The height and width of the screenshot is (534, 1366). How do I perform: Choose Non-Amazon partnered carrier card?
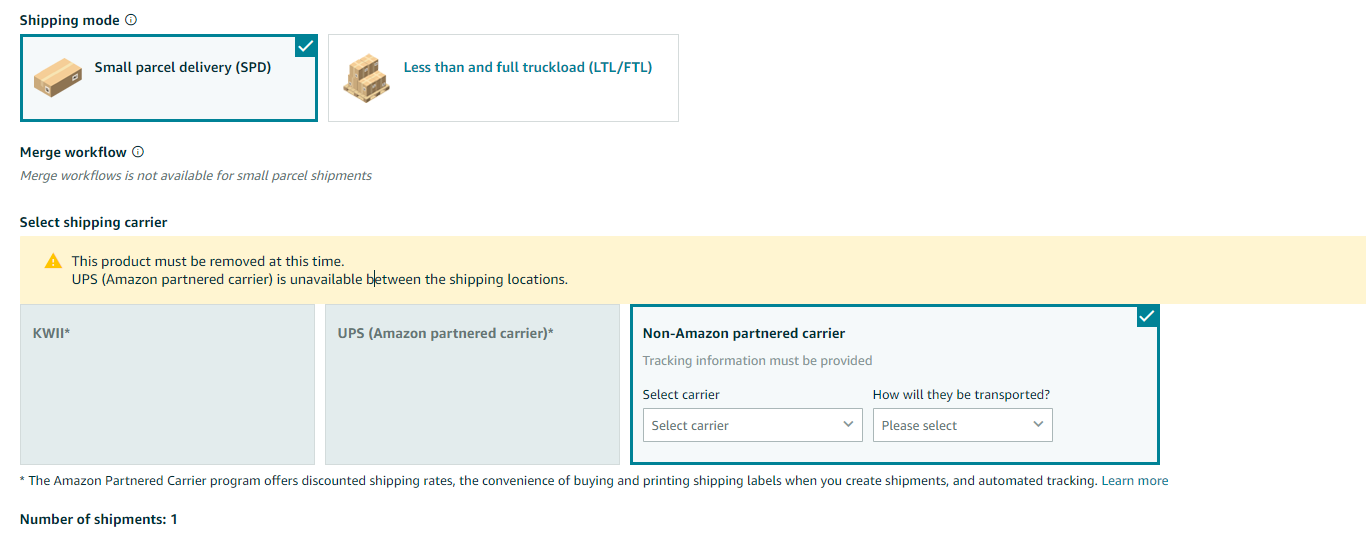[895, 385]
